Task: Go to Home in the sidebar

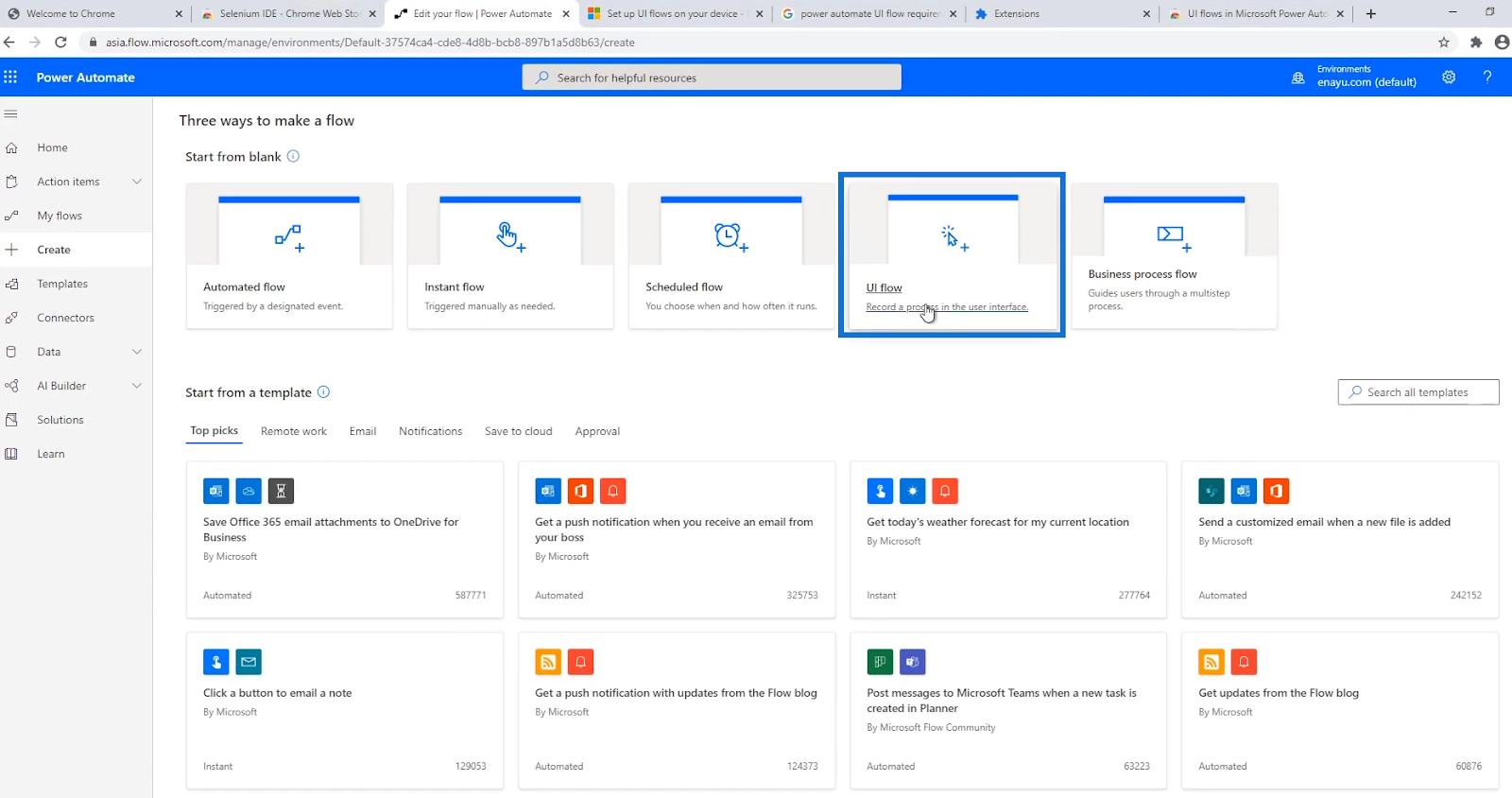Action: 53,147
